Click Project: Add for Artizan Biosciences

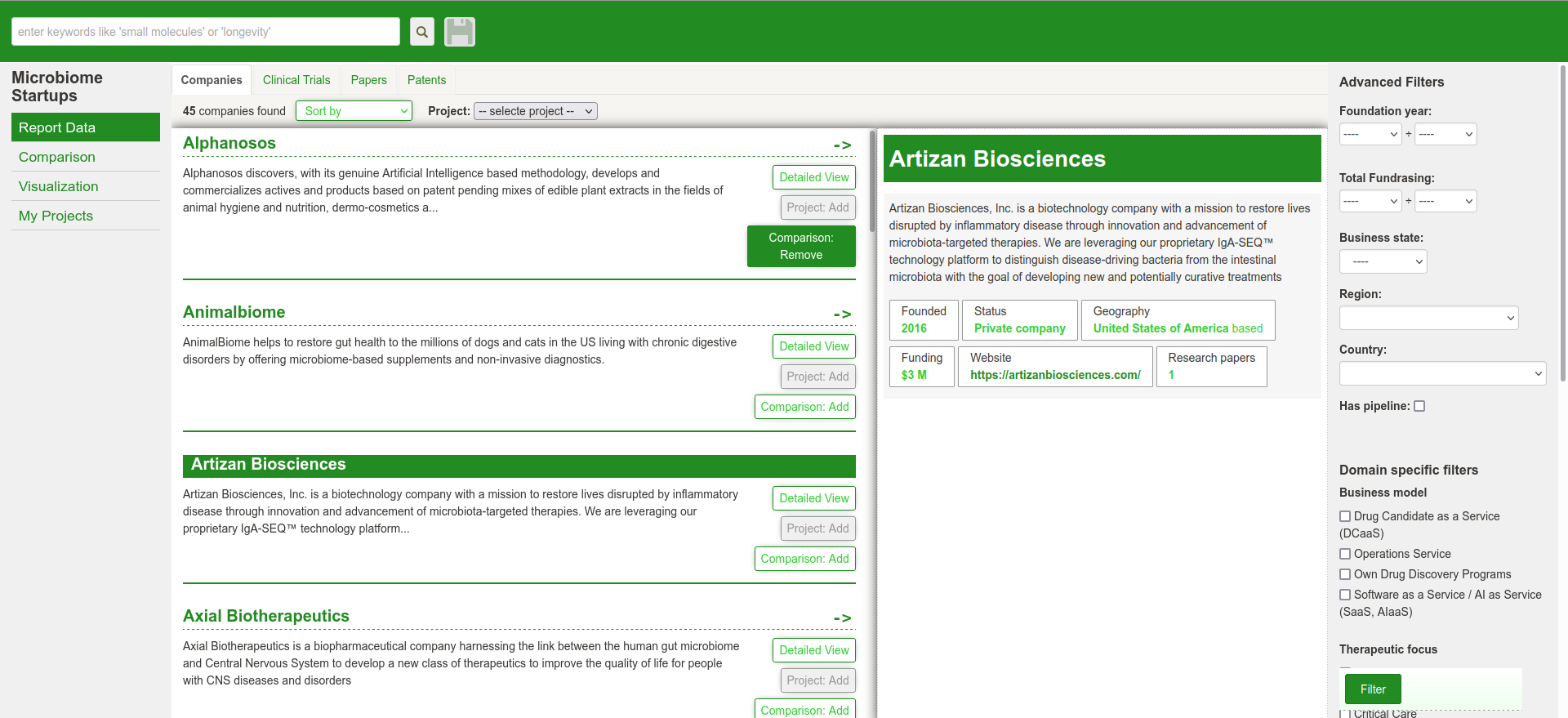click(817, 528)
